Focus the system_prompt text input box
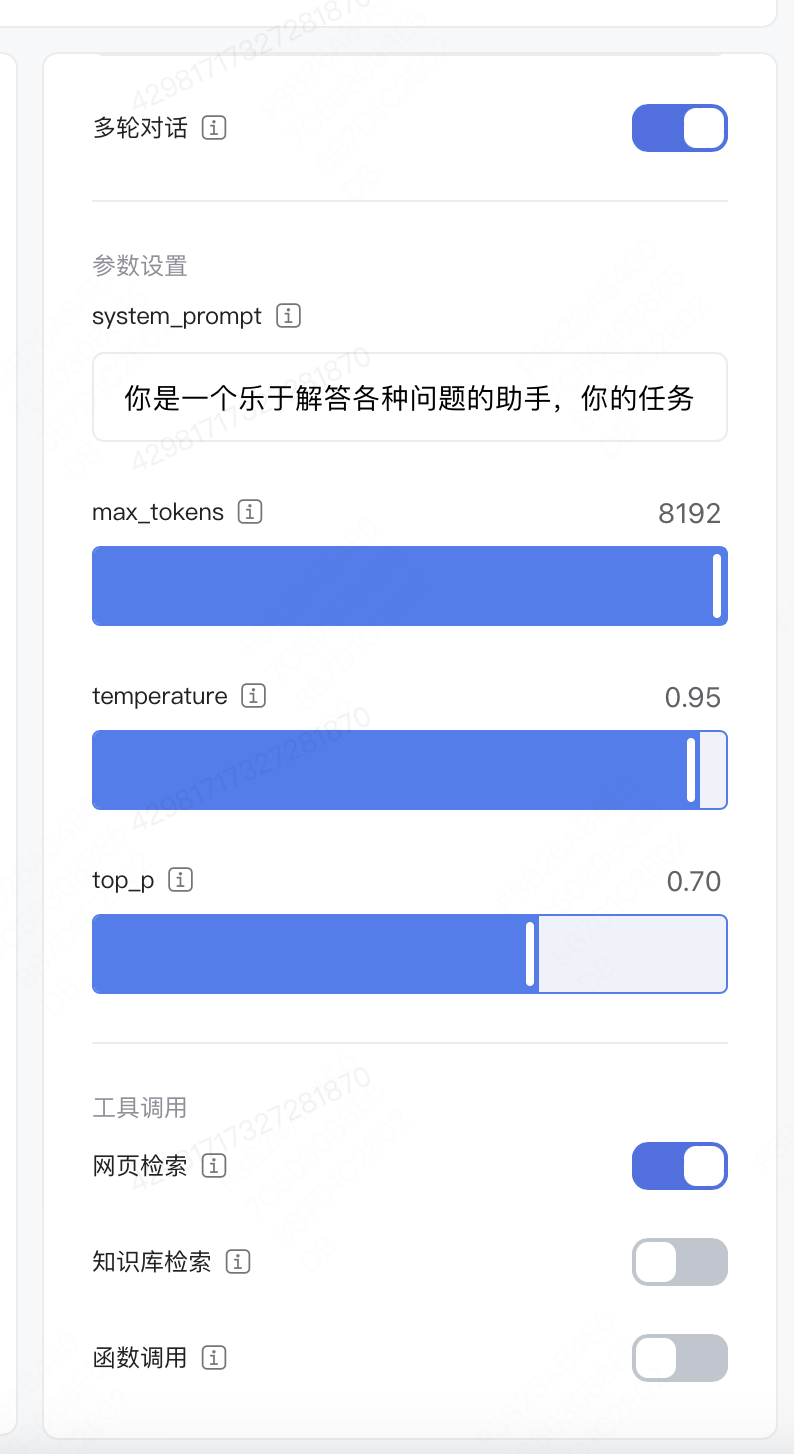Image resolution: width=794 pixels, height=1454 pixels. (409, 398)
